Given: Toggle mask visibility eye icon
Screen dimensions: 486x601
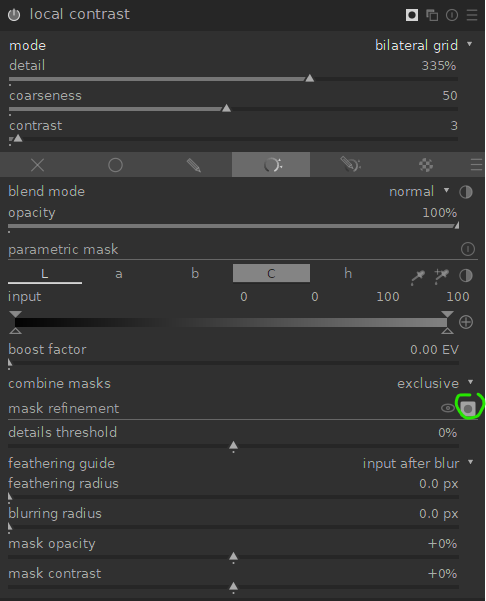Looking at the screenshot, I should point(447,408).
